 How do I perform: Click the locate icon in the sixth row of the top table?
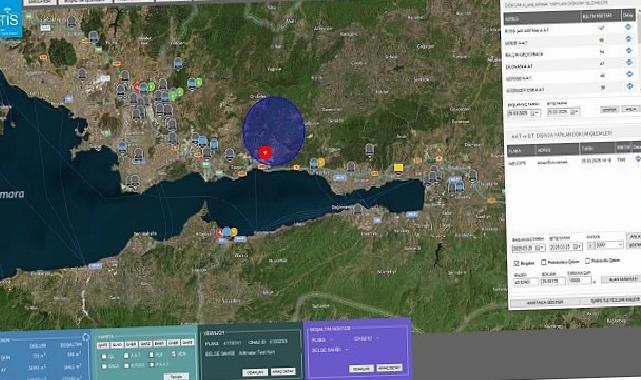630,86
